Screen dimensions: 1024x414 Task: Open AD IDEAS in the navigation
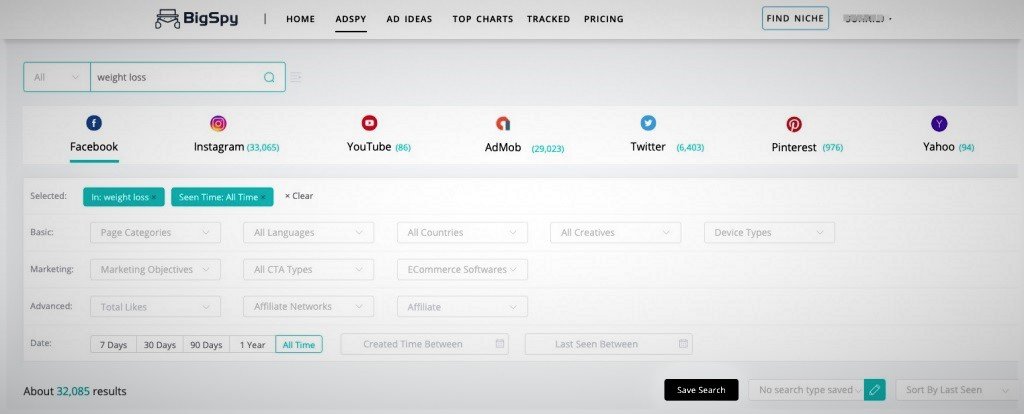tap(409, 19)
